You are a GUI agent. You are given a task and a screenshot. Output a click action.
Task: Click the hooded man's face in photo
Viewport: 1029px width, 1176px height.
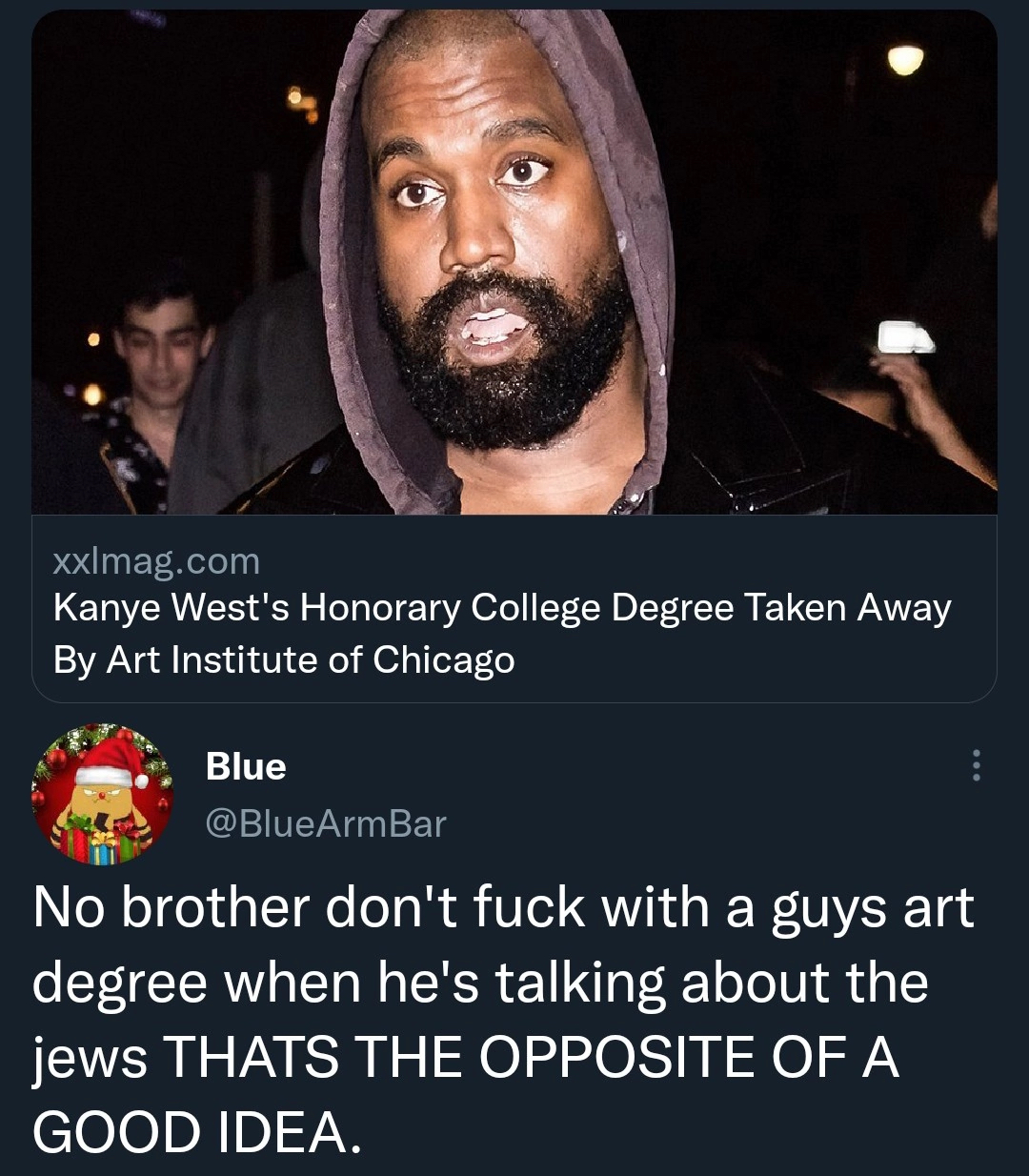coord(495,238)
